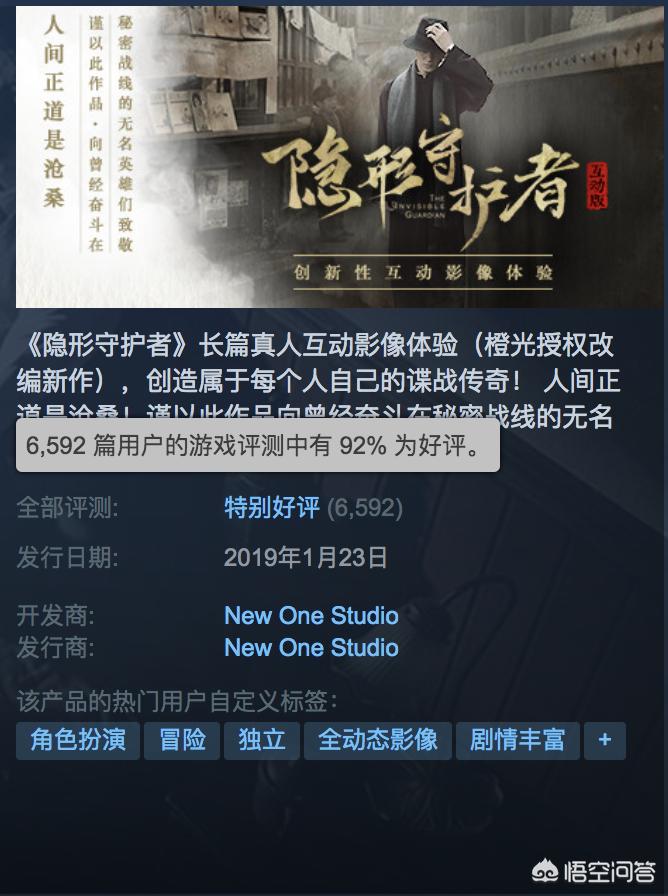Click the game description paragraph
Screen dimensions: 668x896
318,381
